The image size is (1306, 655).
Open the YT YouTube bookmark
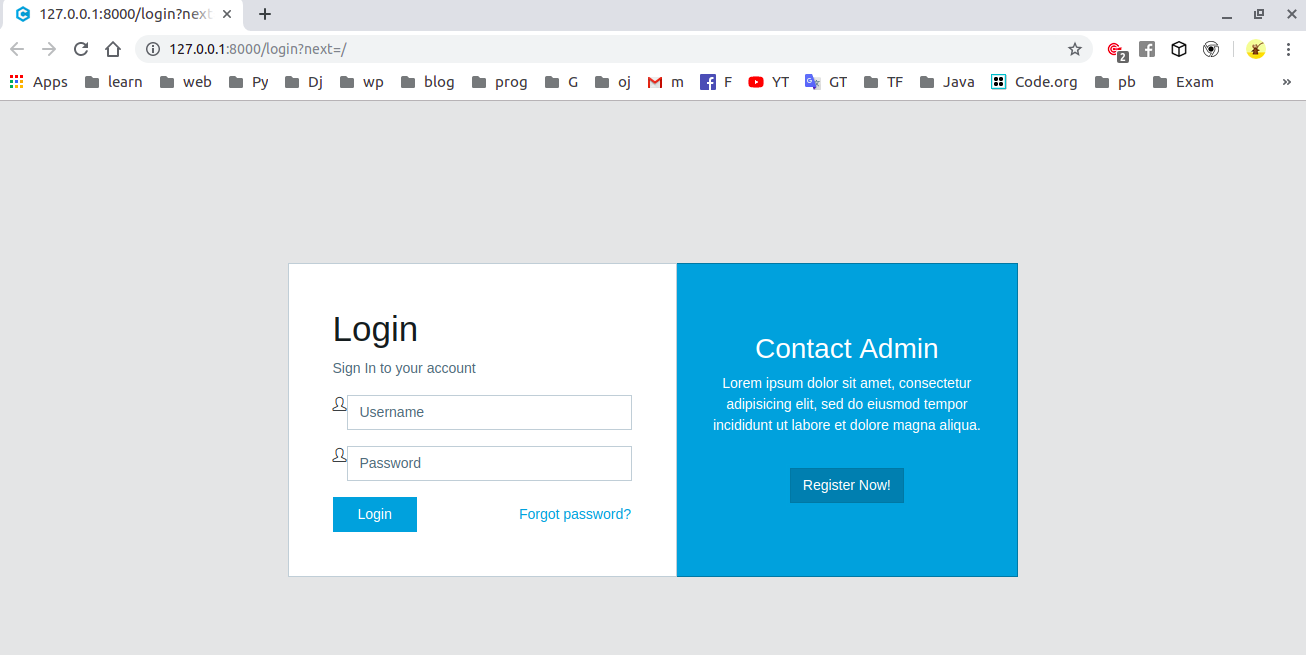click(768, 82)
